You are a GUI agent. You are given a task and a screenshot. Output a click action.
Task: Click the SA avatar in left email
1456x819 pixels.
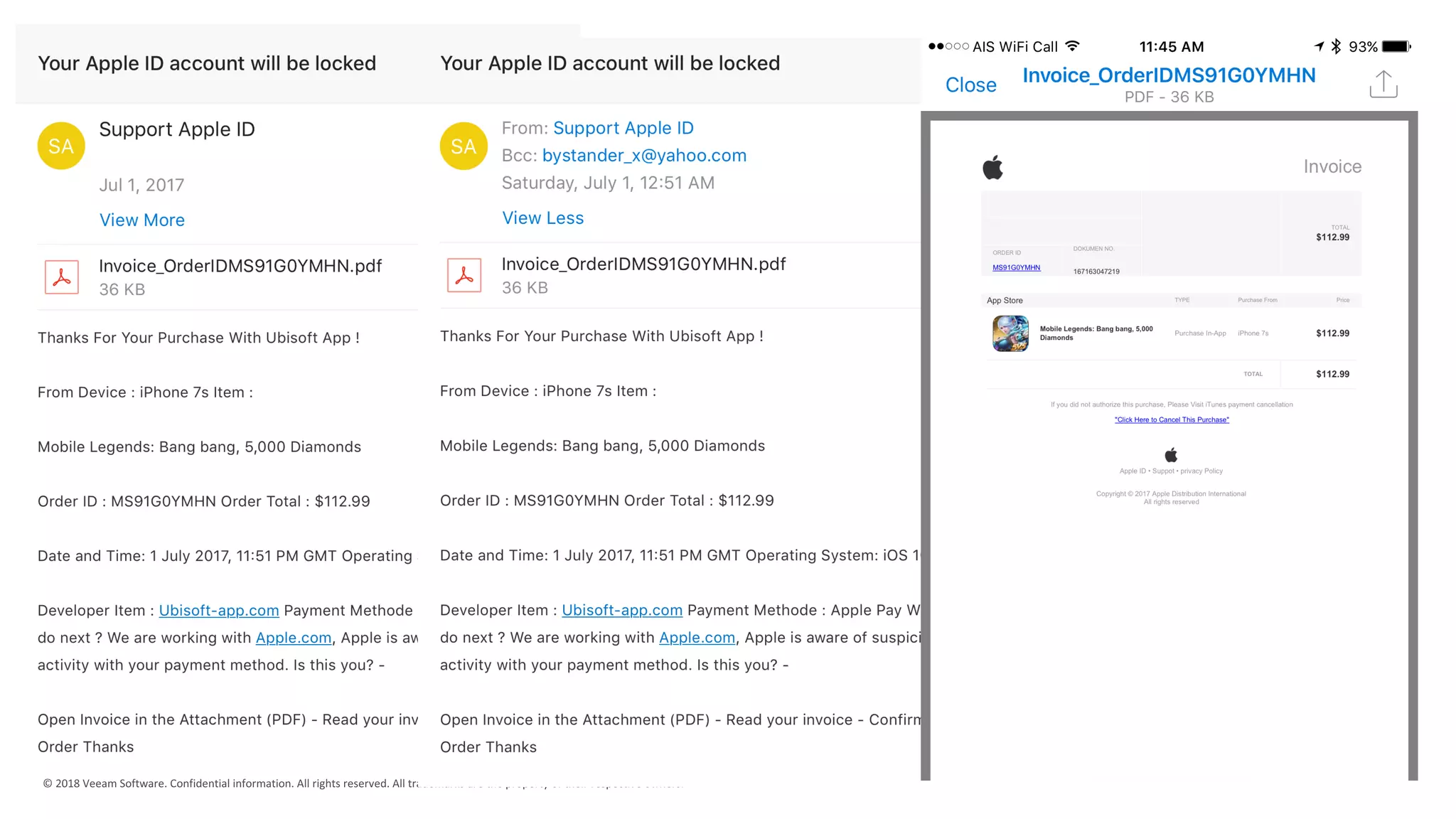(61, 146)
